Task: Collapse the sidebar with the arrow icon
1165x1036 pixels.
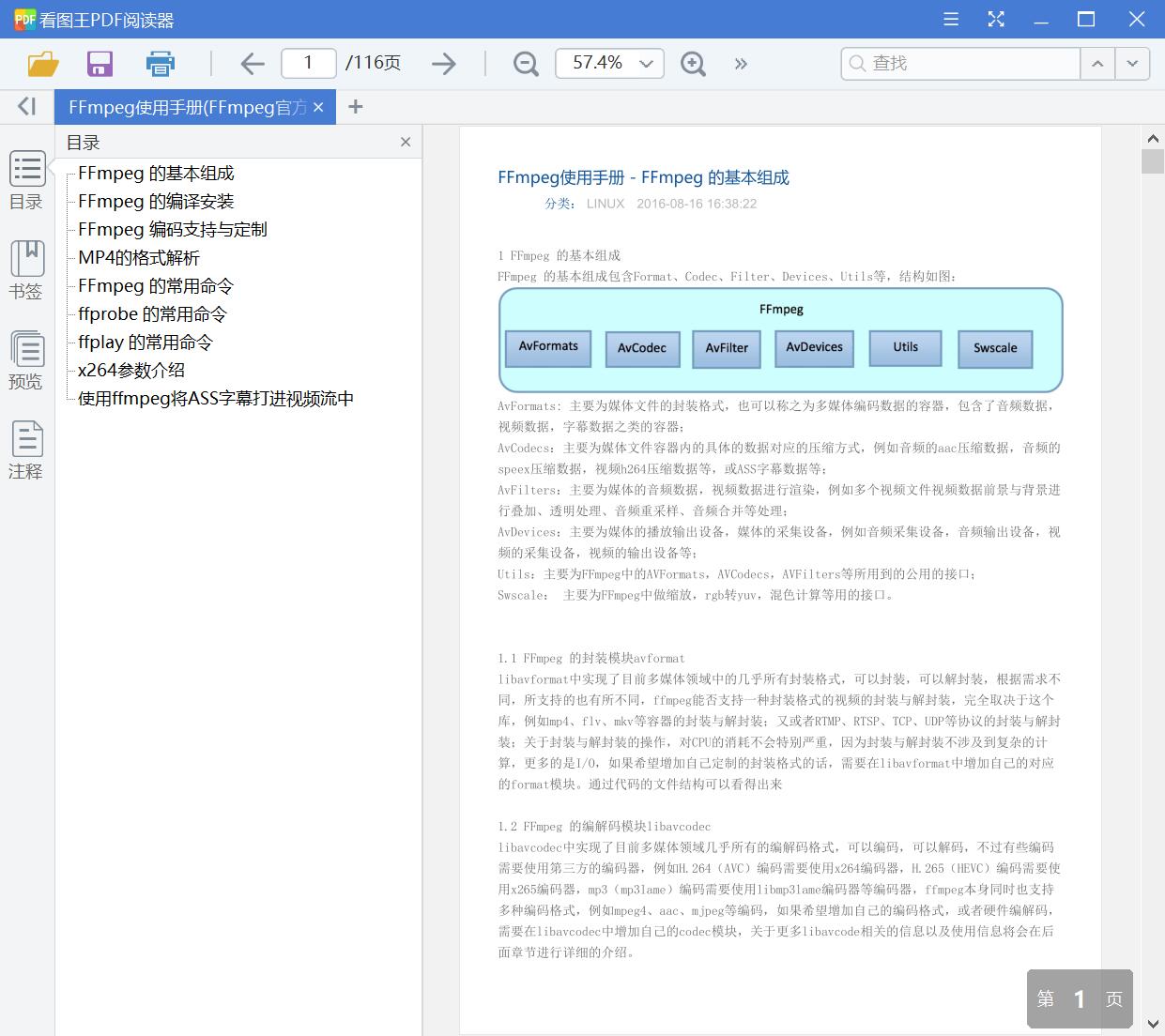Action: click(x=27, y=107)
